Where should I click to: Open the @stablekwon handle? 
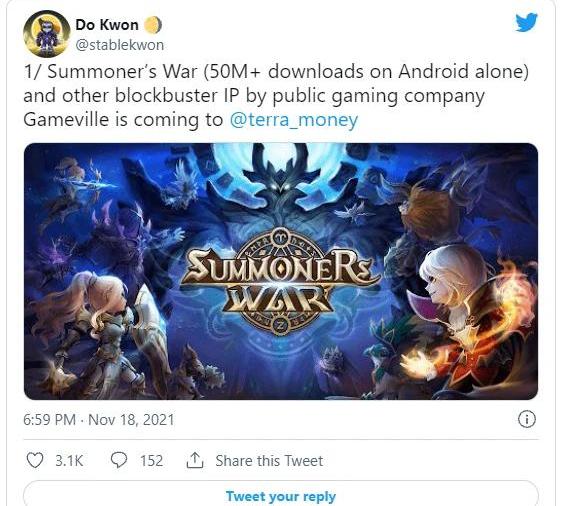120,45
